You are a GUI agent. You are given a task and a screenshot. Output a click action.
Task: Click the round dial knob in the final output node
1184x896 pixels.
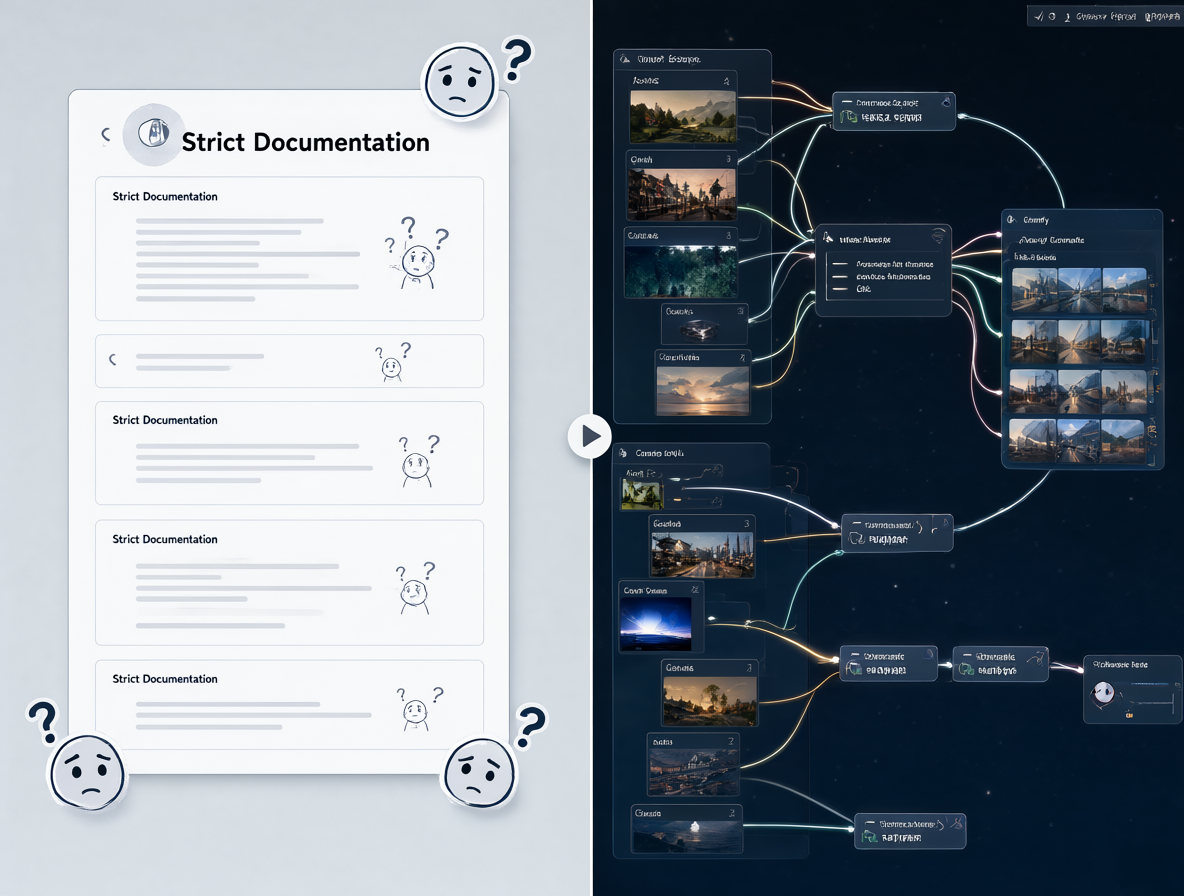click(x=1104, y=692)
